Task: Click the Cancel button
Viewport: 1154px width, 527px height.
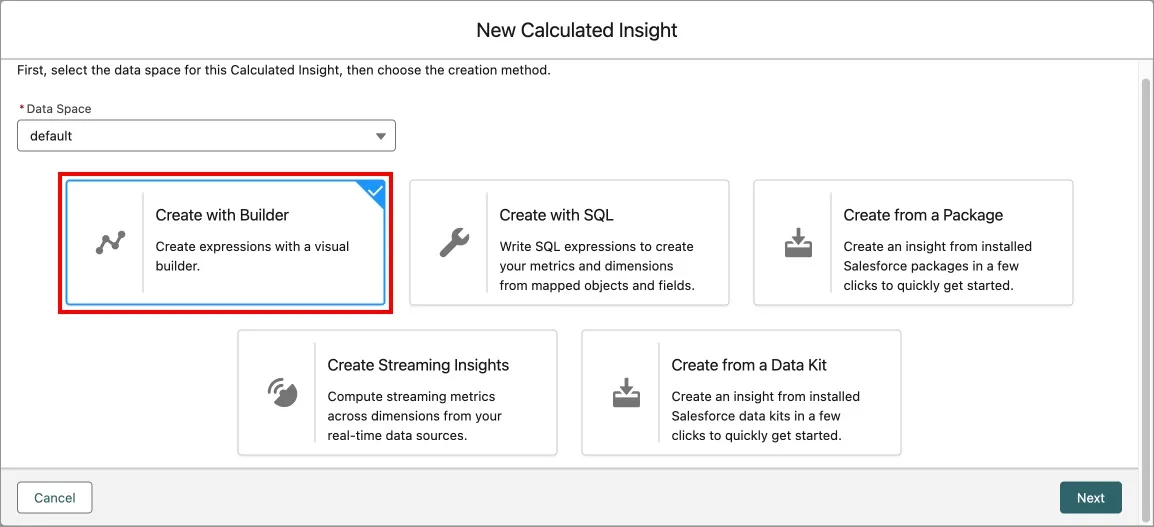Action: click(55, 497)
